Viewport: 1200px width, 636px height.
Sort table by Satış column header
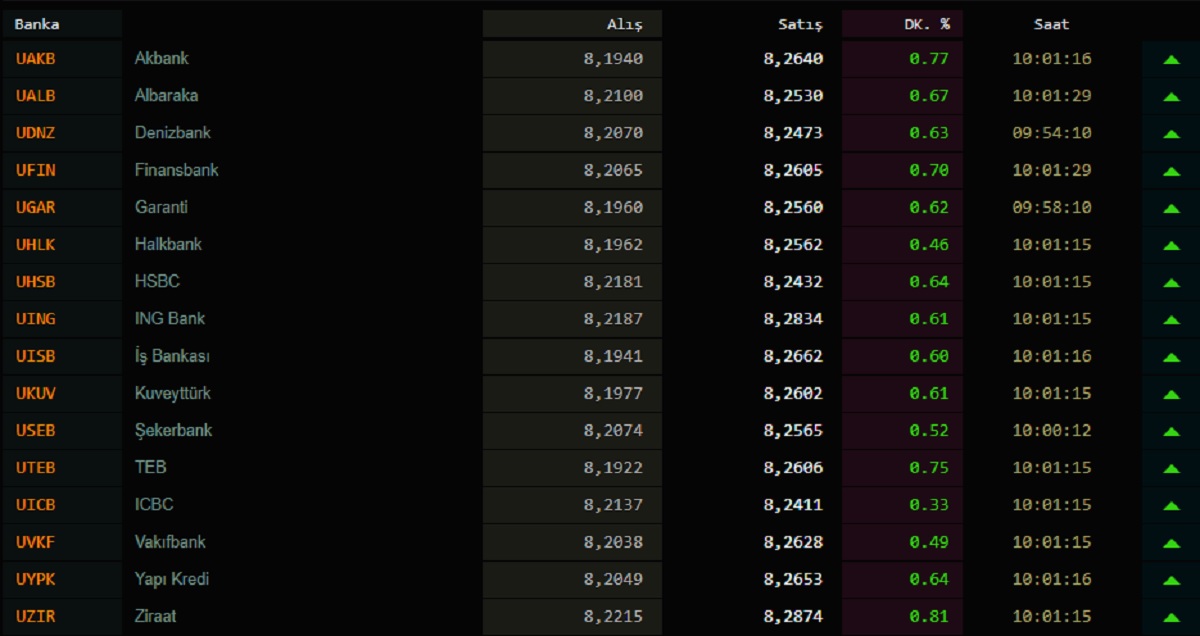coord(800,24)
